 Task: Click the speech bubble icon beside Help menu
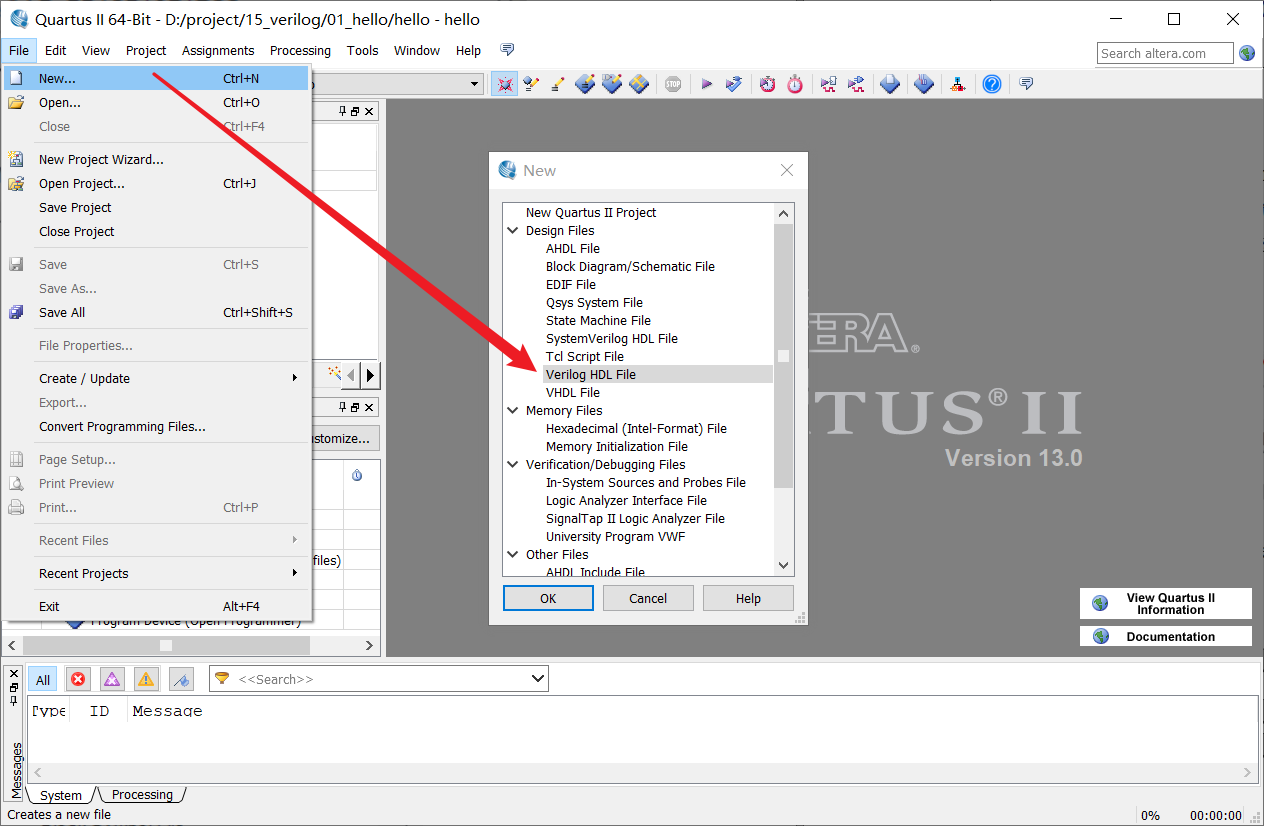pos(508,50)
